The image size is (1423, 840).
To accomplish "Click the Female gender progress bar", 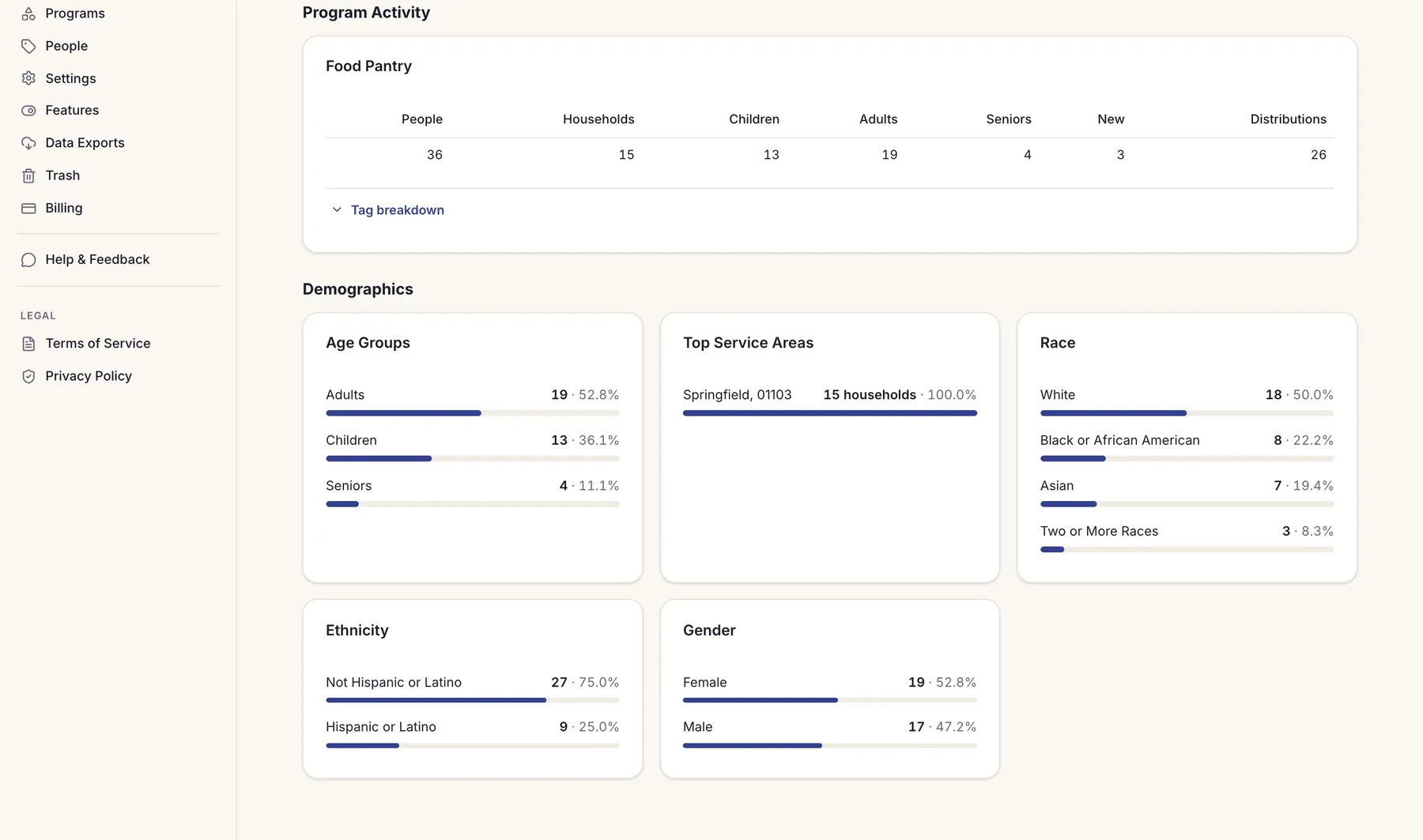I will click(x=829, y=700).
